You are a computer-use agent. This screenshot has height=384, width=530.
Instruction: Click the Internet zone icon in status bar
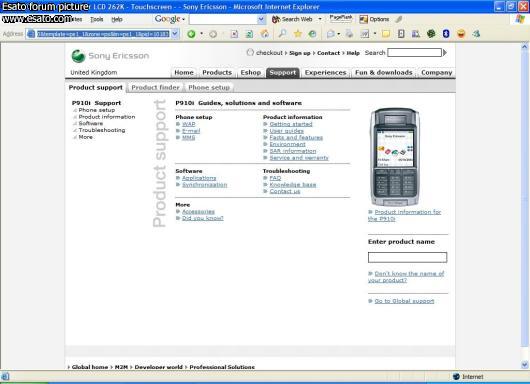456,377
